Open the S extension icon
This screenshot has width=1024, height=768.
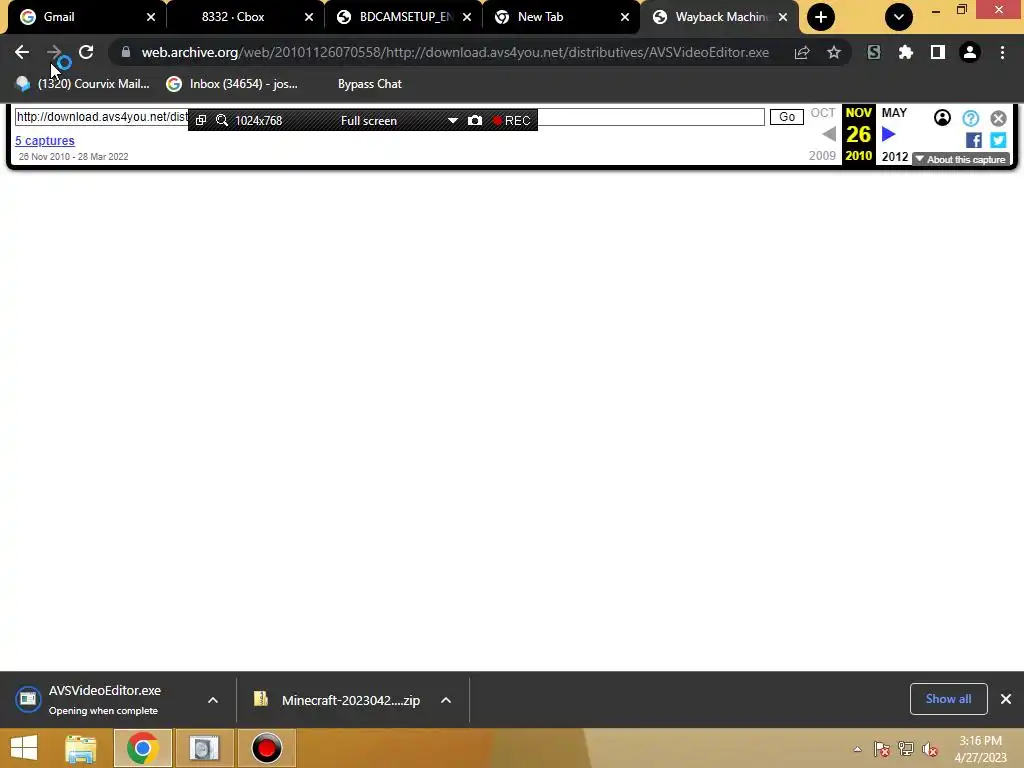pos(874,52)
